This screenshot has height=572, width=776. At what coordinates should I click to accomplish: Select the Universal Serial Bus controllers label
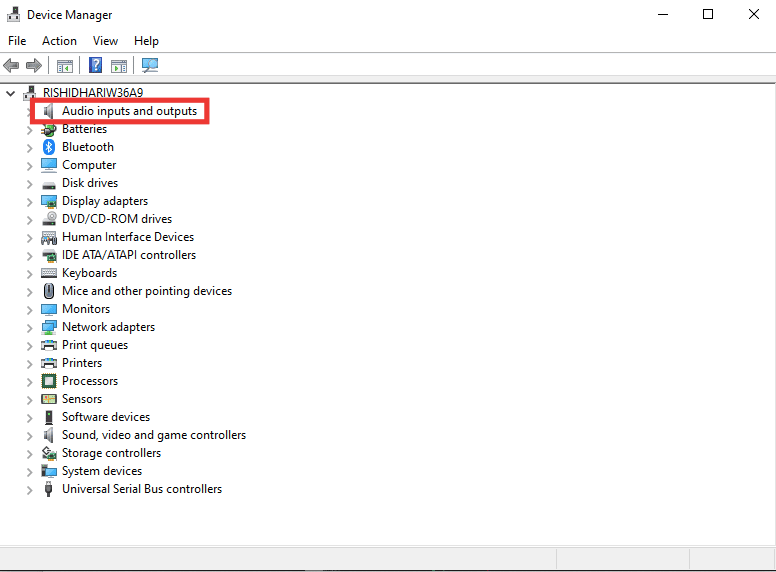tap(142, 489)
